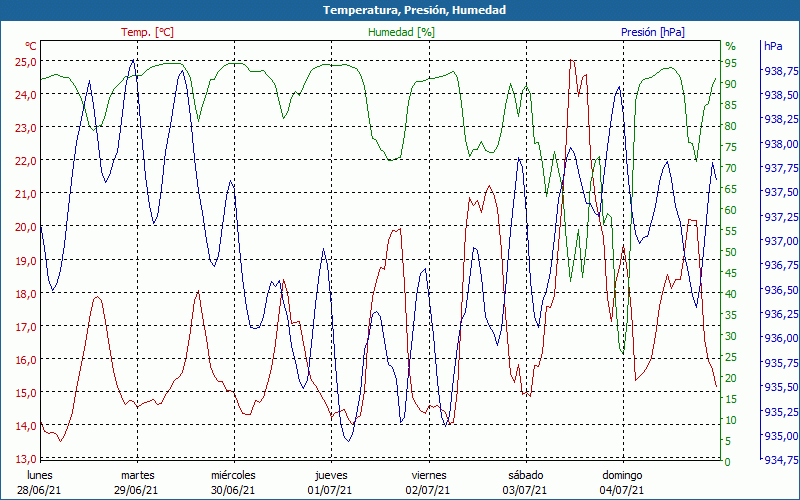800x500 pixels.
Task: Click the 936,50 pressure axis value
Action: tap(781, 290)
